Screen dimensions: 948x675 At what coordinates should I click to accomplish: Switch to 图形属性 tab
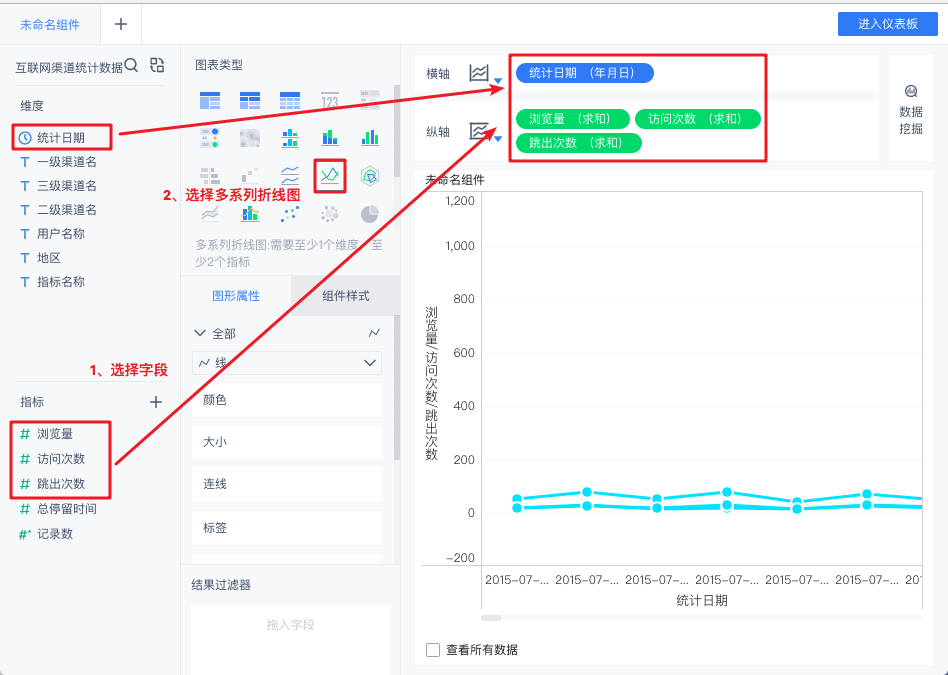(236, 296)
